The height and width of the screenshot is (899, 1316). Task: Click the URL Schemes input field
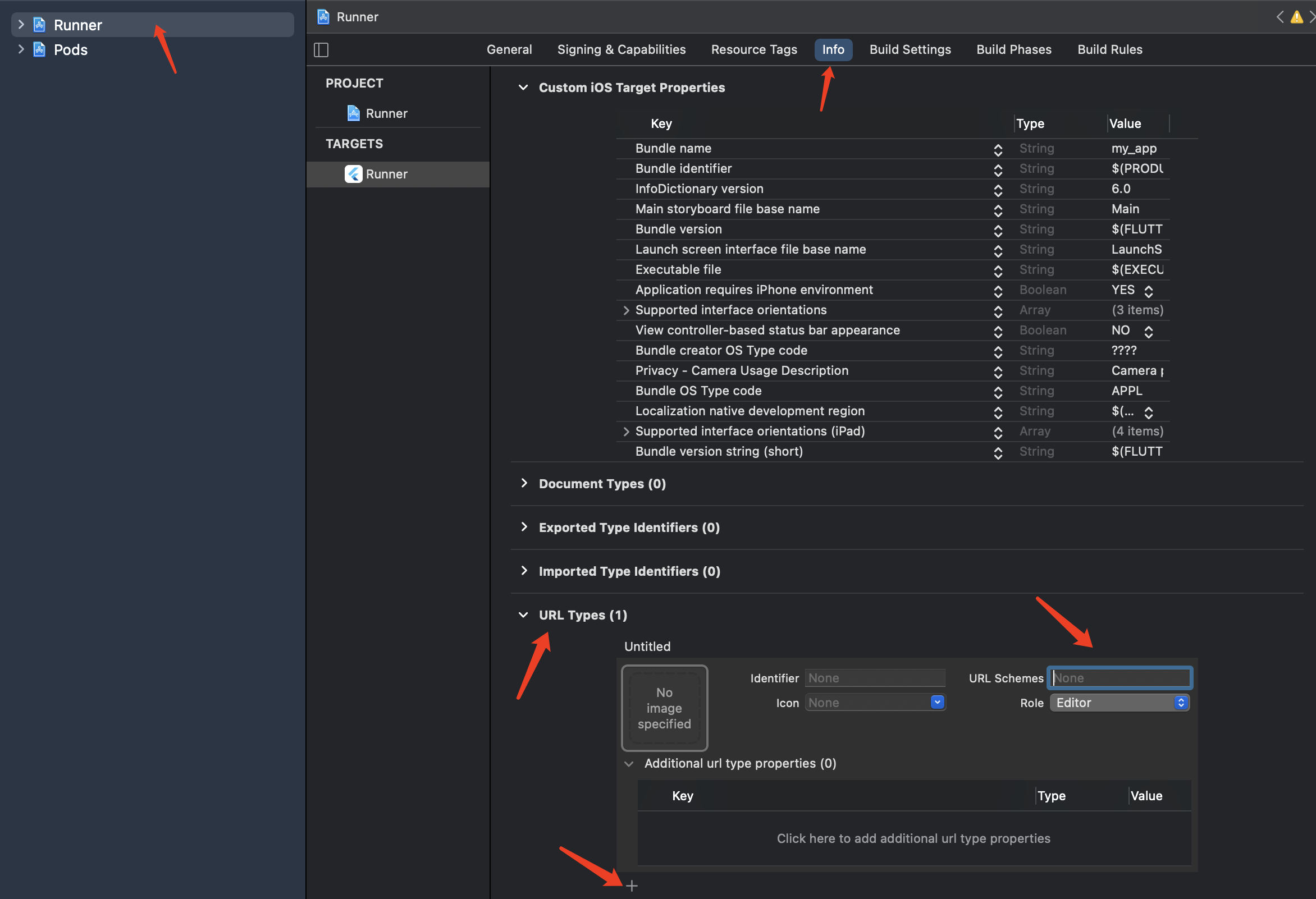click(x=1119, y=678)
